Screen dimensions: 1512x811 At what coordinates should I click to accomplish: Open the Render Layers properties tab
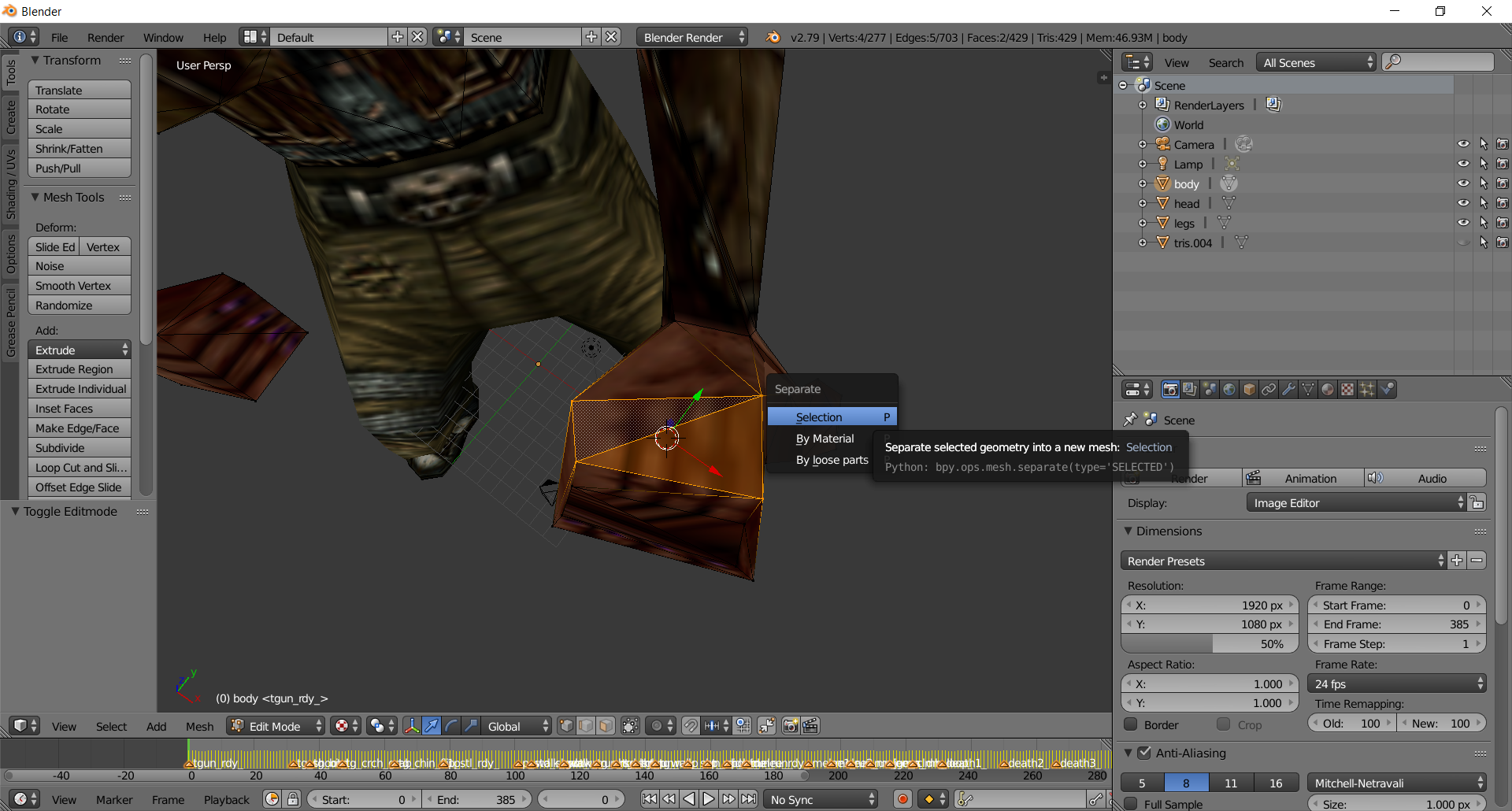pos(1190,390)
